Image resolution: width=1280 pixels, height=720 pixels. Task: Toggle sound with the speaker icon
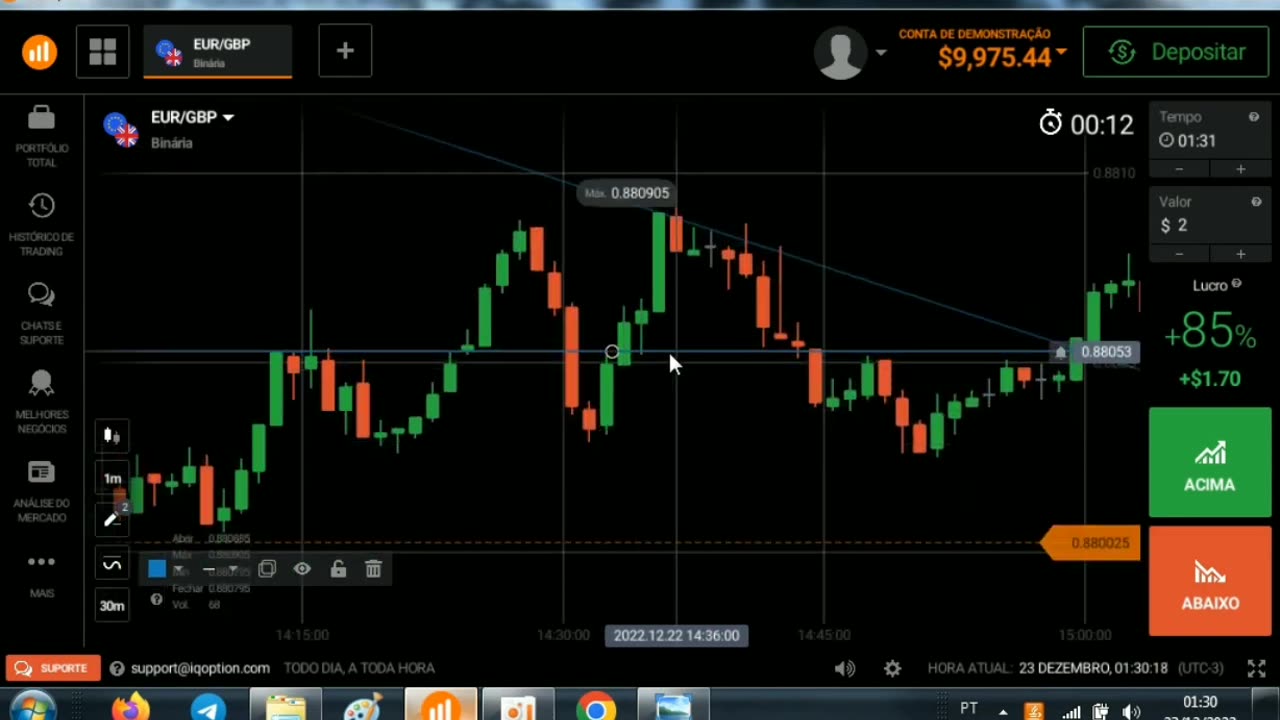[845, 669]
